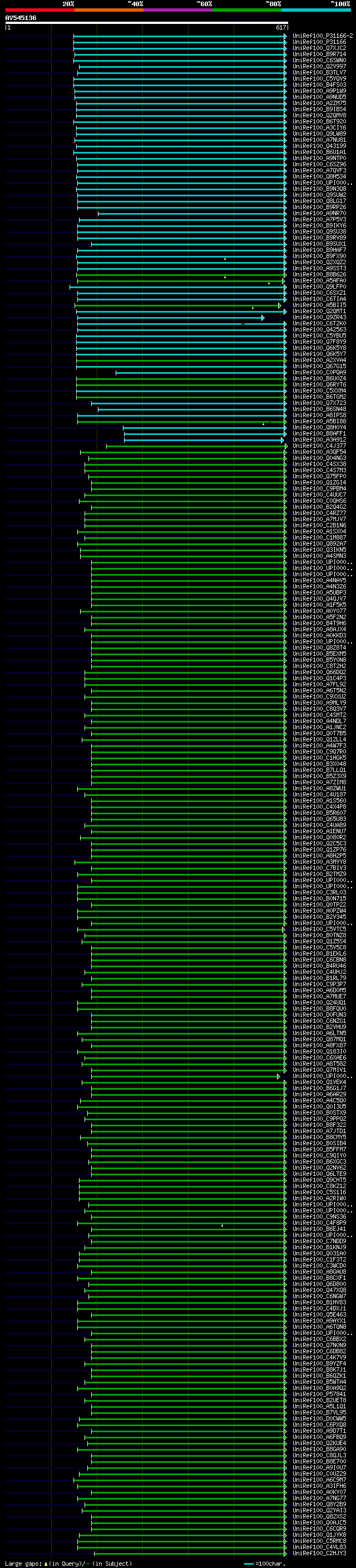Click the cyan alignment bar for A9NR70
The image size is (356, 1568).
point(192,214)
